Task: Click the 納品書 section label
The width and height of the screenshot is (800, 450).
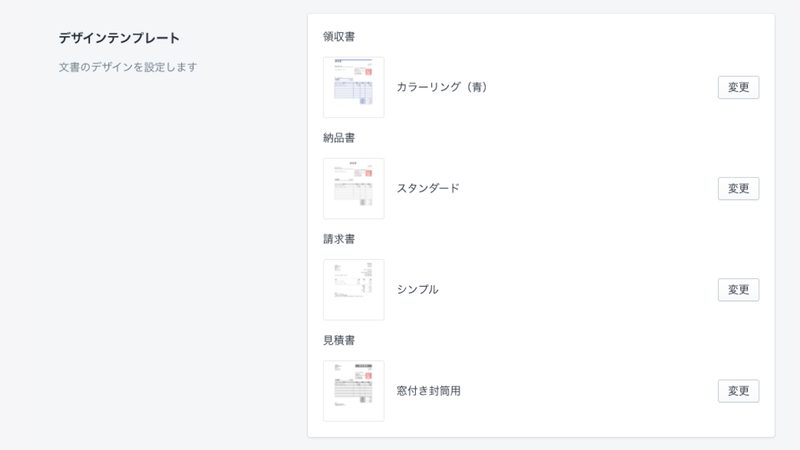Action: pyautogui.click(x=339, y=138)
